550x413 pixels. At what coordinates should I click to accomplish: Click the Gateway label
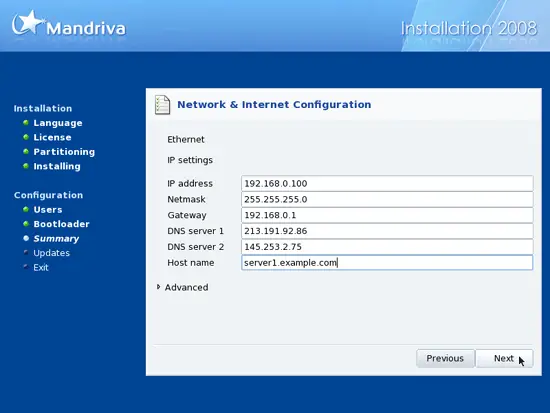pyautogui.click(x=187, y=215)
